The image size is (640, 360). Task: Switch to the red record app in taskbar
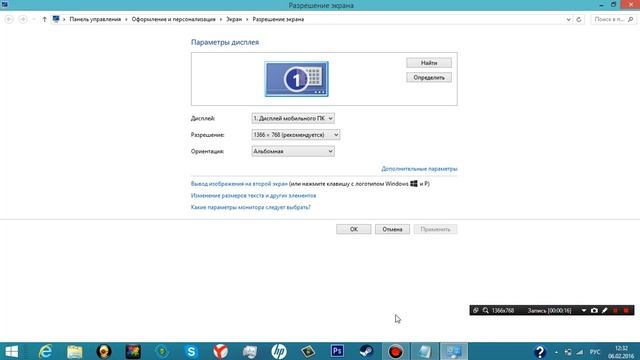tap(395, 351)
